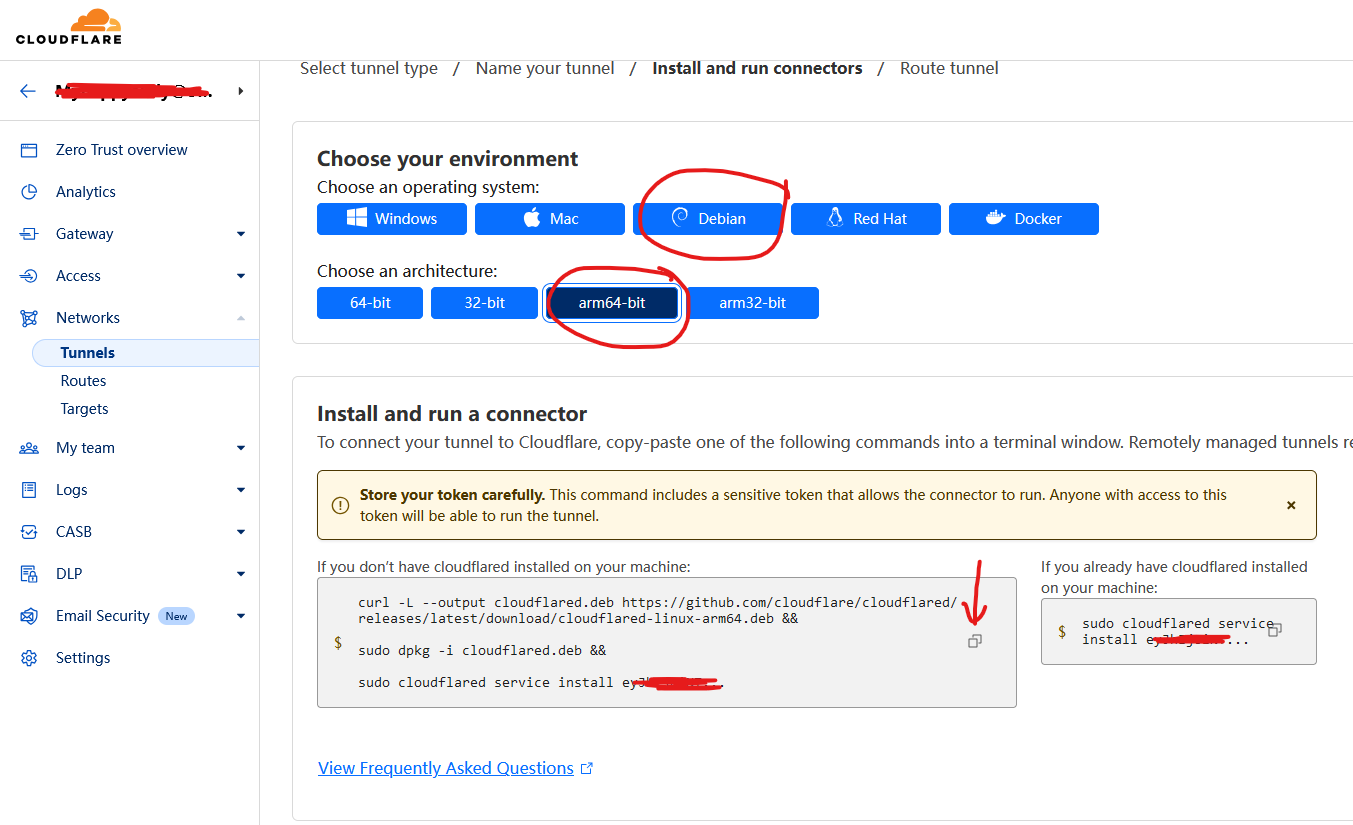Screen dimensions: 1353x825
Task: Click the Email Security envelope icon
Action: point(29,616)
